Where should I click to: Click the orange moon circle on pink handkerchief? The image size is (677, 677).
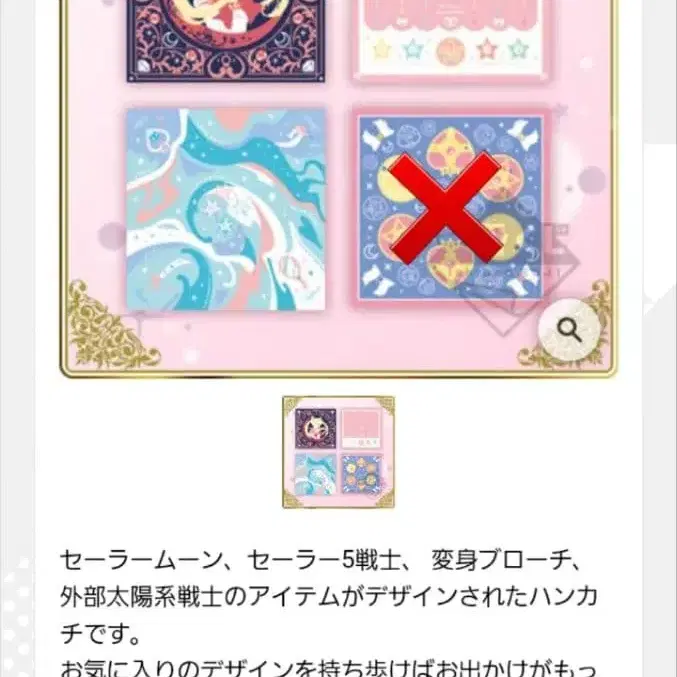pos(450,51)
